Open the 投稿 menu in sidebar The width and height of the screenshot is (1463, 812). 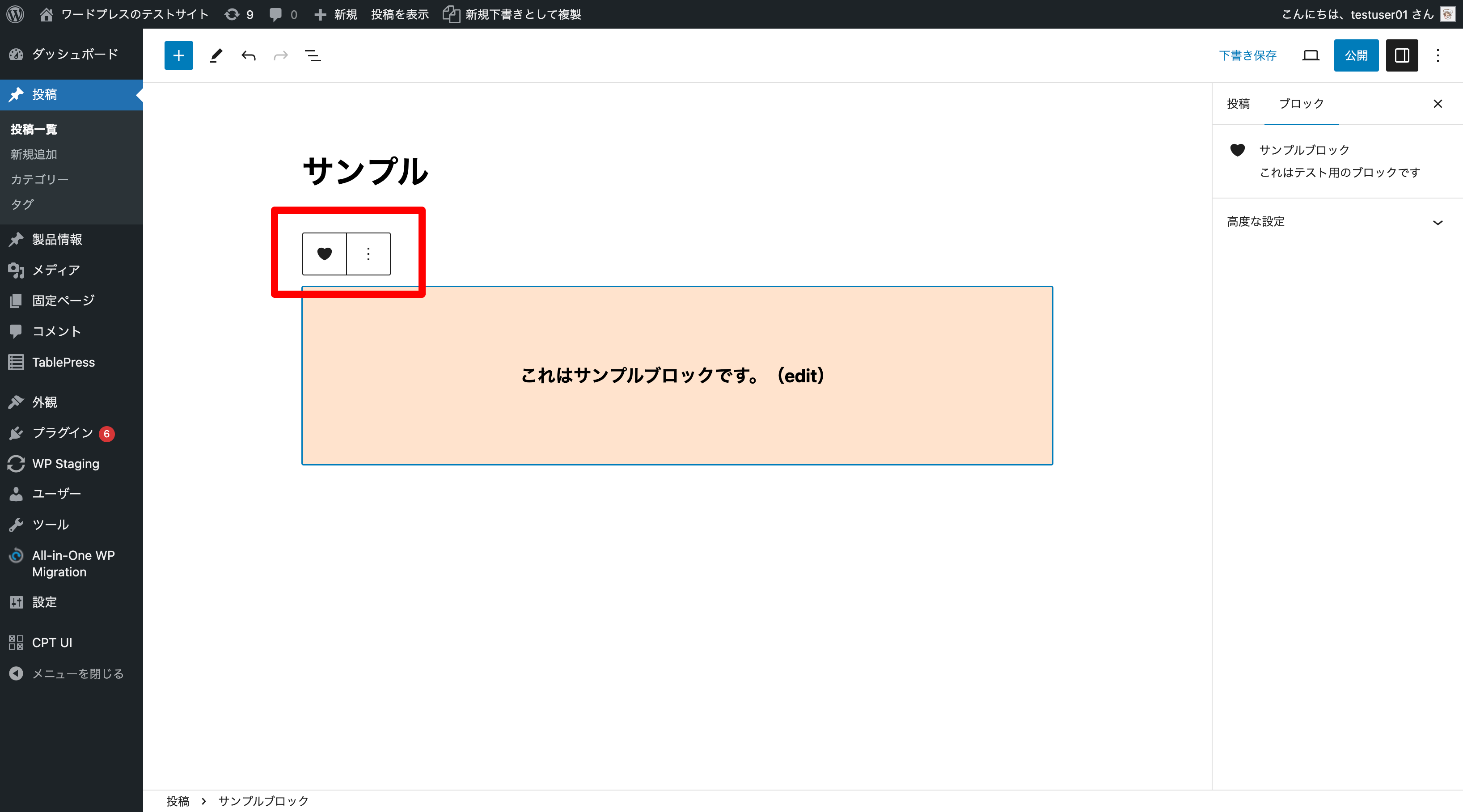(72, 94)
